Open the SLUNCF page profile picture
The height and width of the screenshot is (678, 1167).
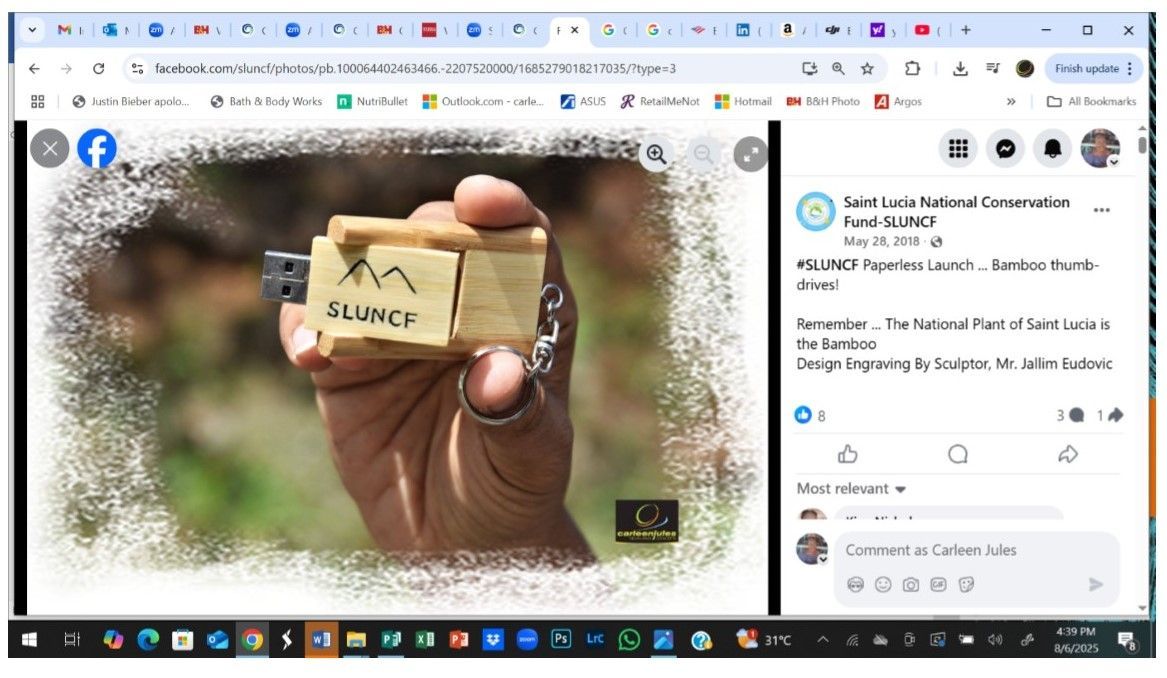point(816,211)
